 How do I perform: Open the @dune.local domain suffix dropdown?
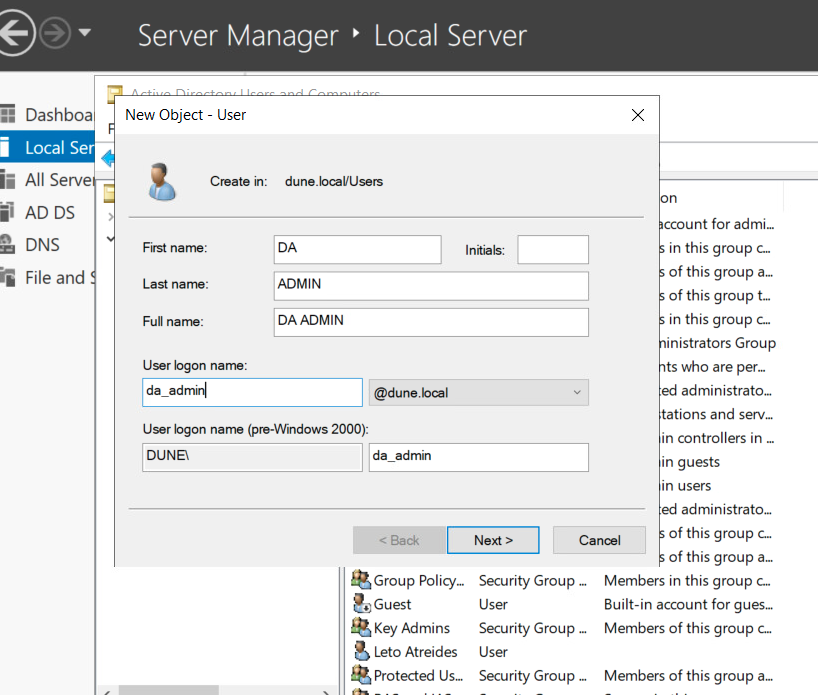(478, 393)
